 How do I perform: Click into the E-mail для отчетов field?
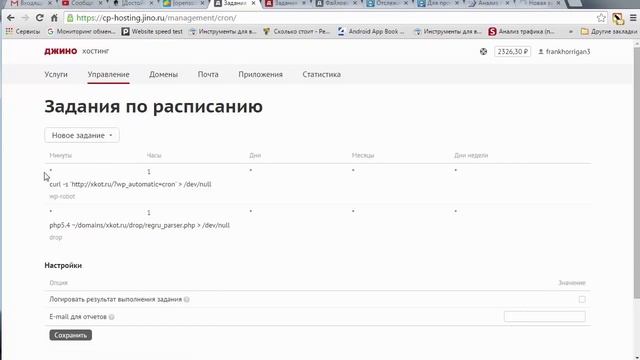click(x=544, y=316)
